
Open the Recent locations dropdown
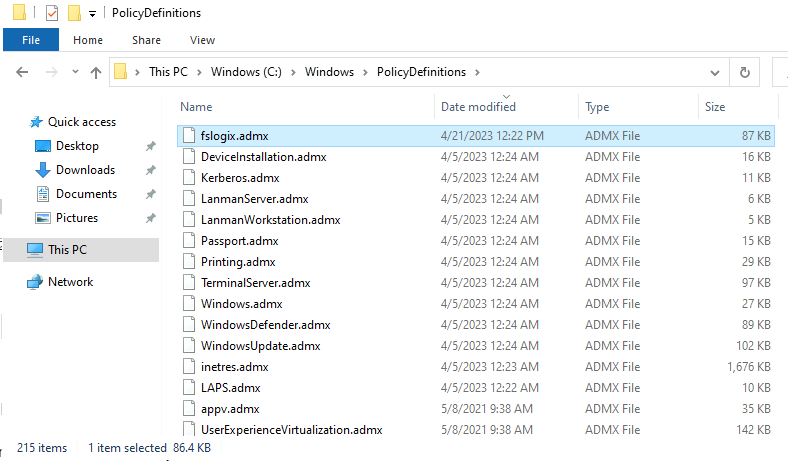(x=75, y=72)
